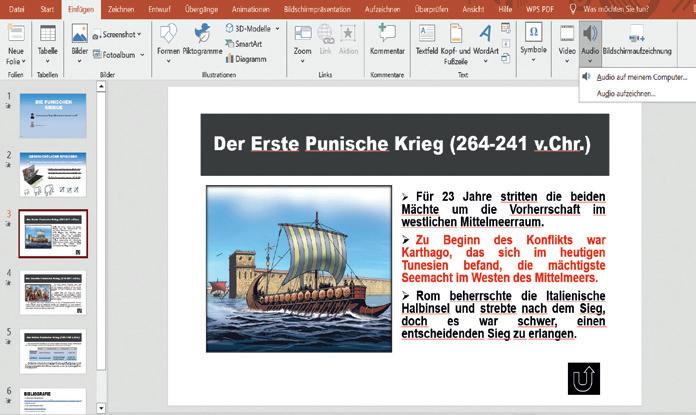Click the Formen shapes icon
The height and width of the screenshot is (415, 696).
[168, 34]
